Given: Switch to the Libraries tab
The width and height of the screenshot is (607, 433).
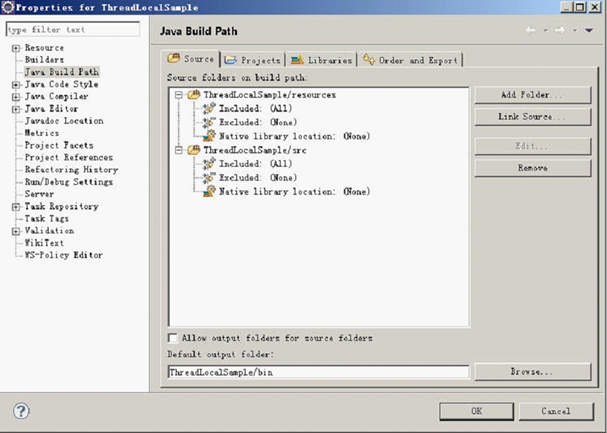Looking at the screenshot, I should click(x=321, y=60).
